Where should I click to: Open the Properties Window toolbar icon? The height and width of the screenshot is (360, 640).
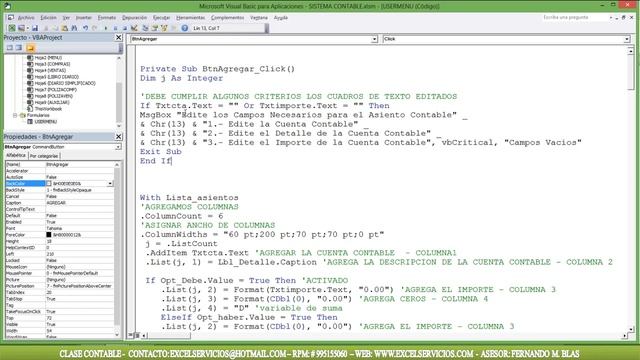[x=155, y=28]
